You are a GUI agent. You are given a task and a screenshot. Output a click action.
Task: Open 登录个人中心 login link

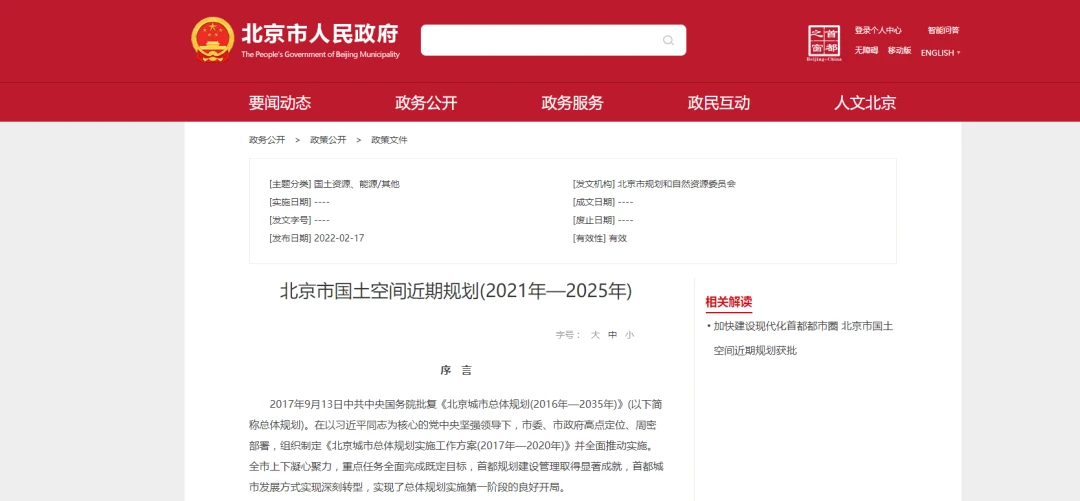(x=878, y=30)
